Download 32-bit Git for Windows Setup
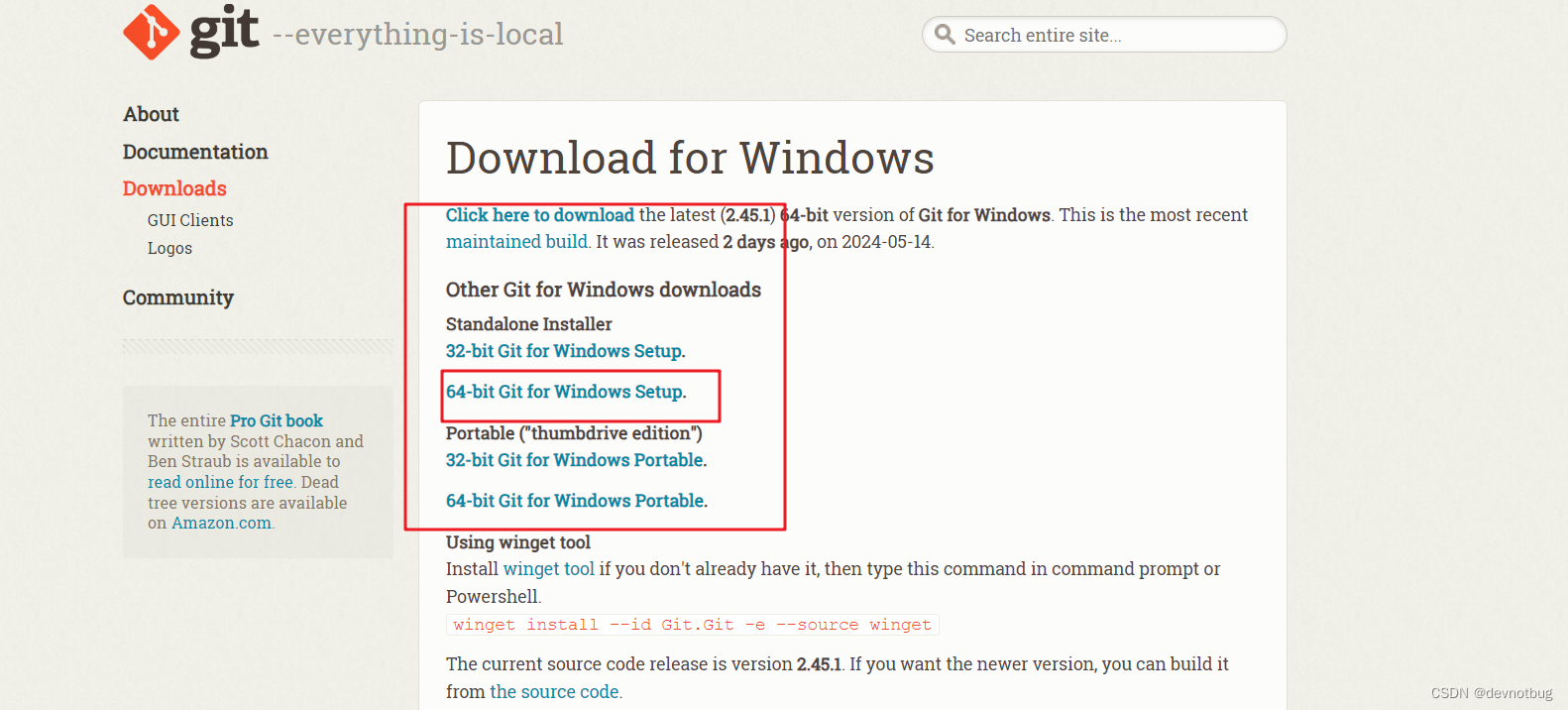Screen dimensions: 1568x710 pos(565,351)
